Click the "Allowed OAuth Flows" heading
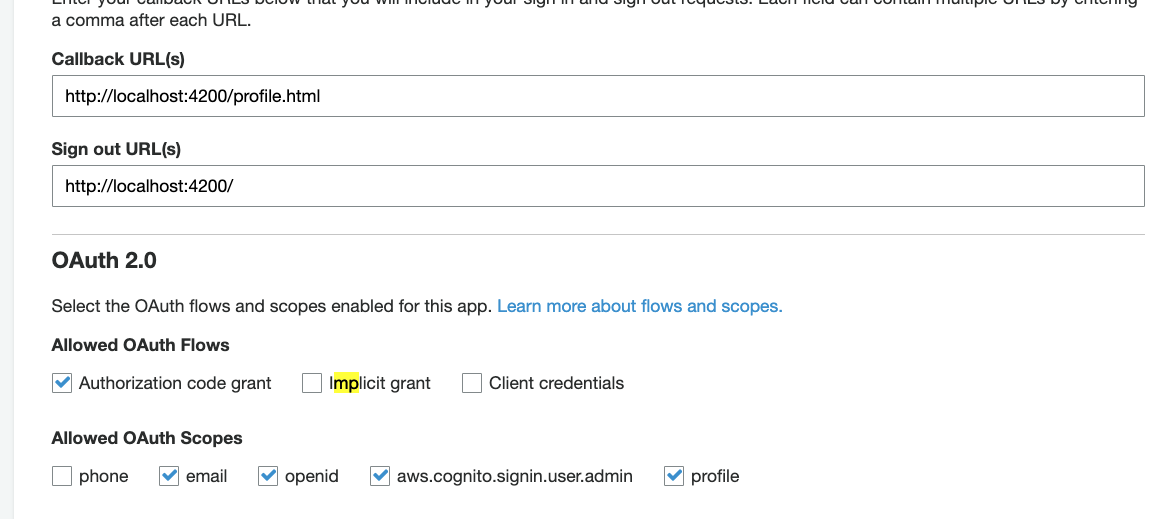This screenshot has width=1159, height=519. click(140, 345)
